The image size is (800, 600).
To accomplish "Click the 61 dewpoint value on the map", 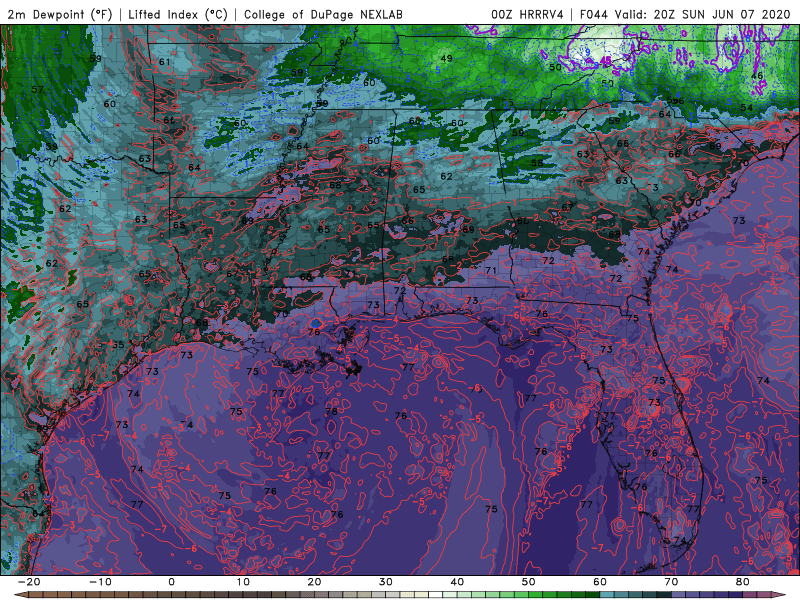I will click(164, 62).
